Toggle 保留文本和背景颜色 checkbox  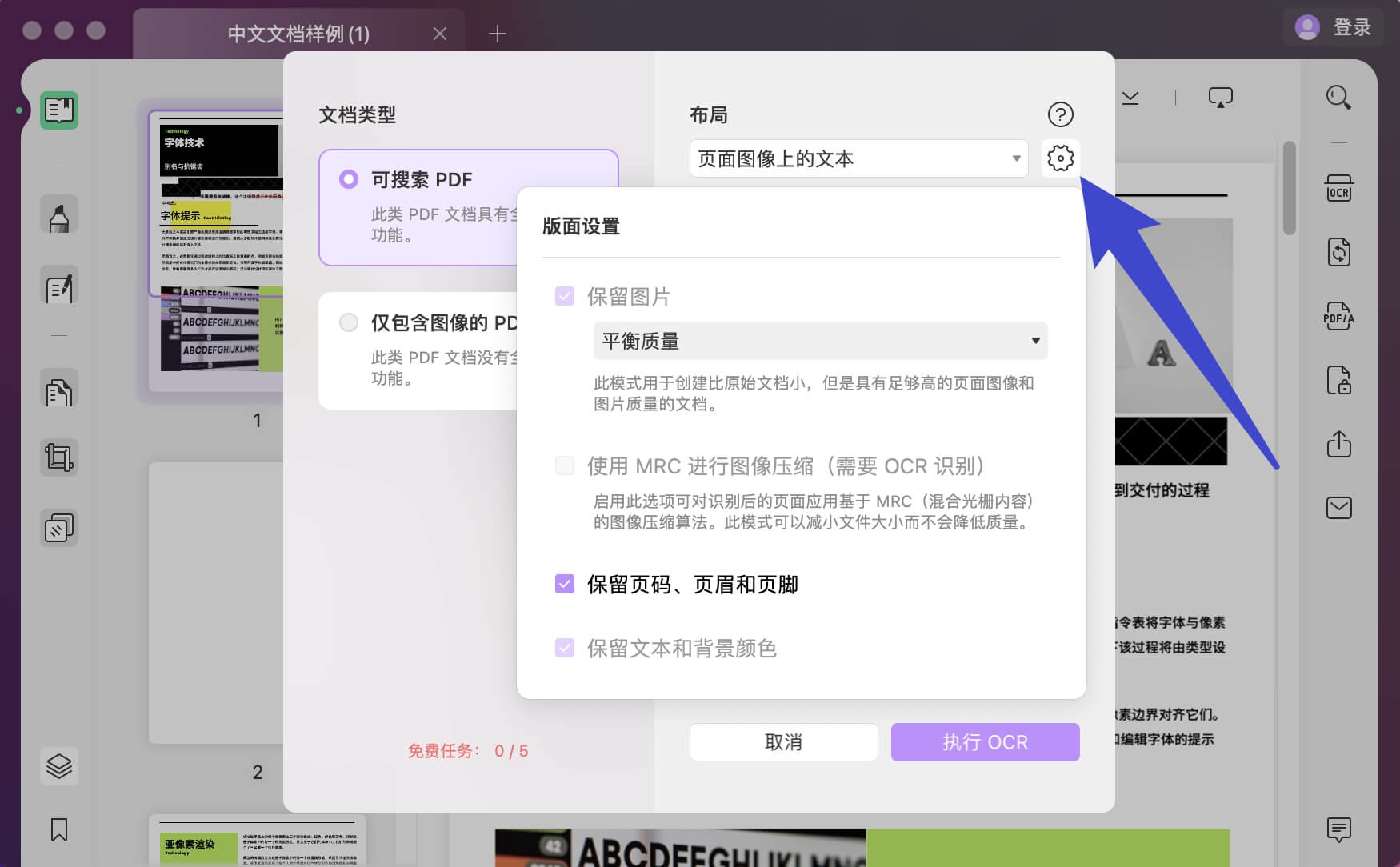point(565,648)
